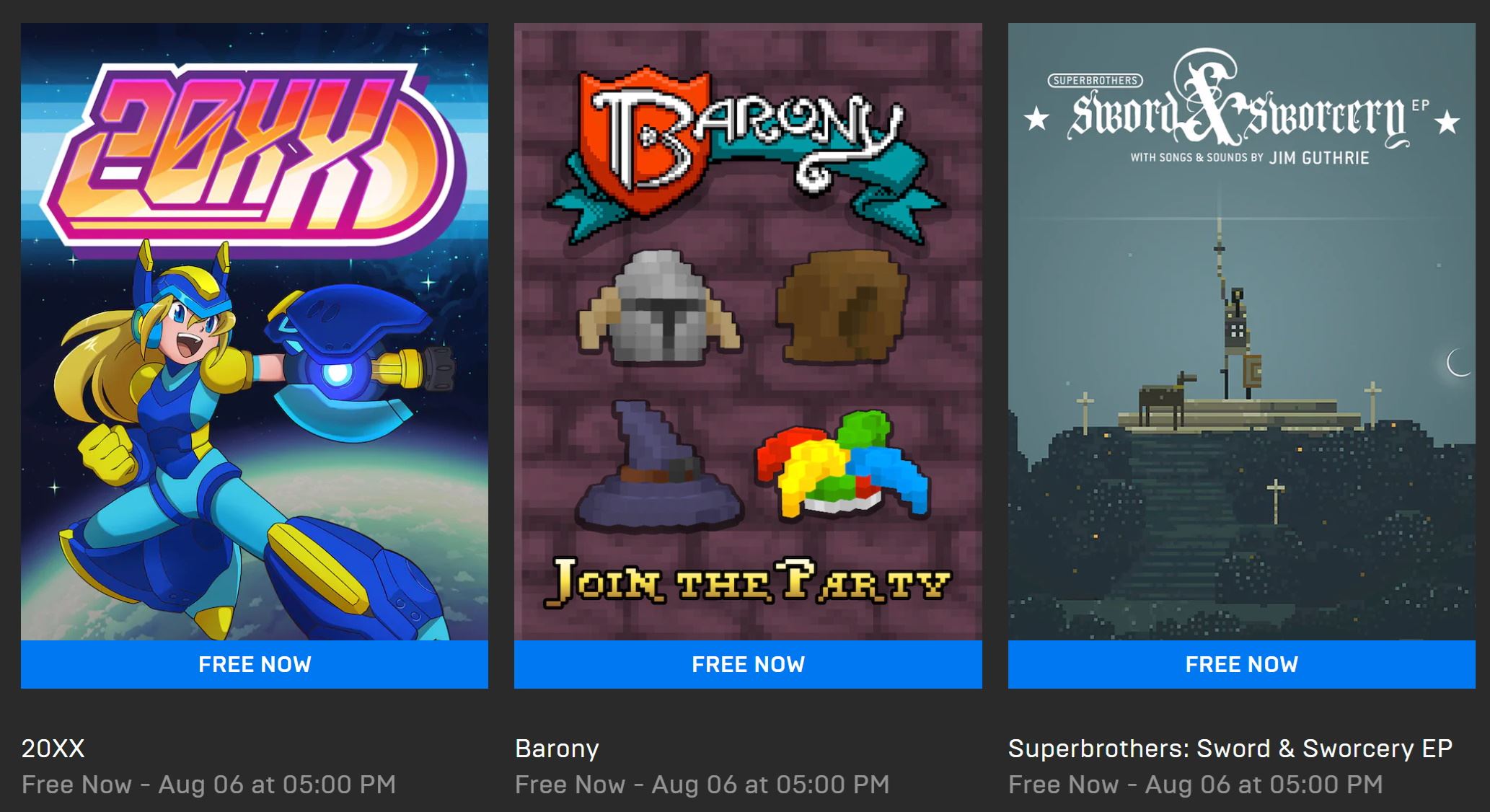Open the Barony game title link
Viewport: 1490px width, 812px height.
pos(557,749)
